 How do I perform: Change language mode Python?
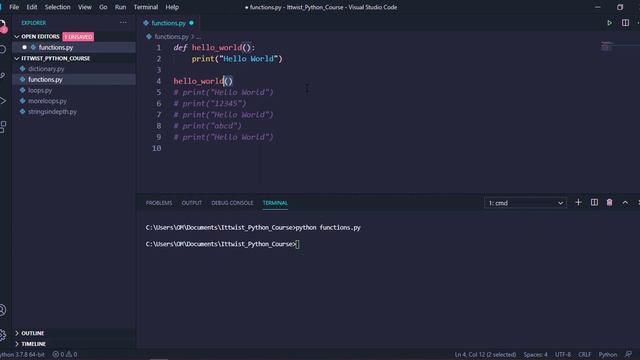click(607, 354)
